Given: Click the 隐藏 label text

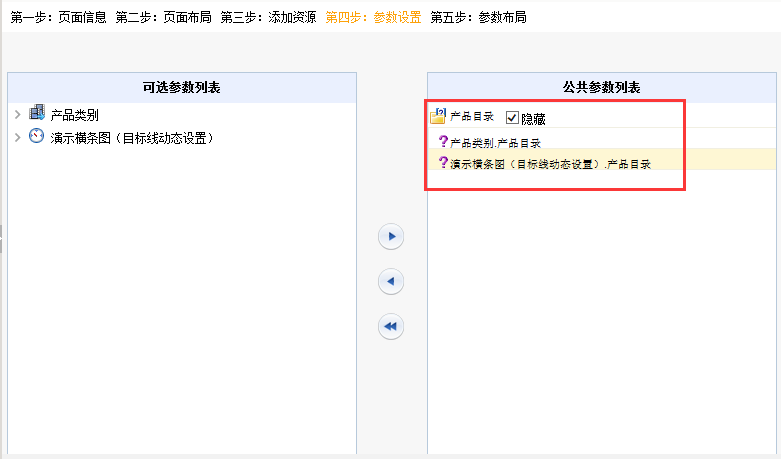Looking at the screenshot, I should (533, 119).
